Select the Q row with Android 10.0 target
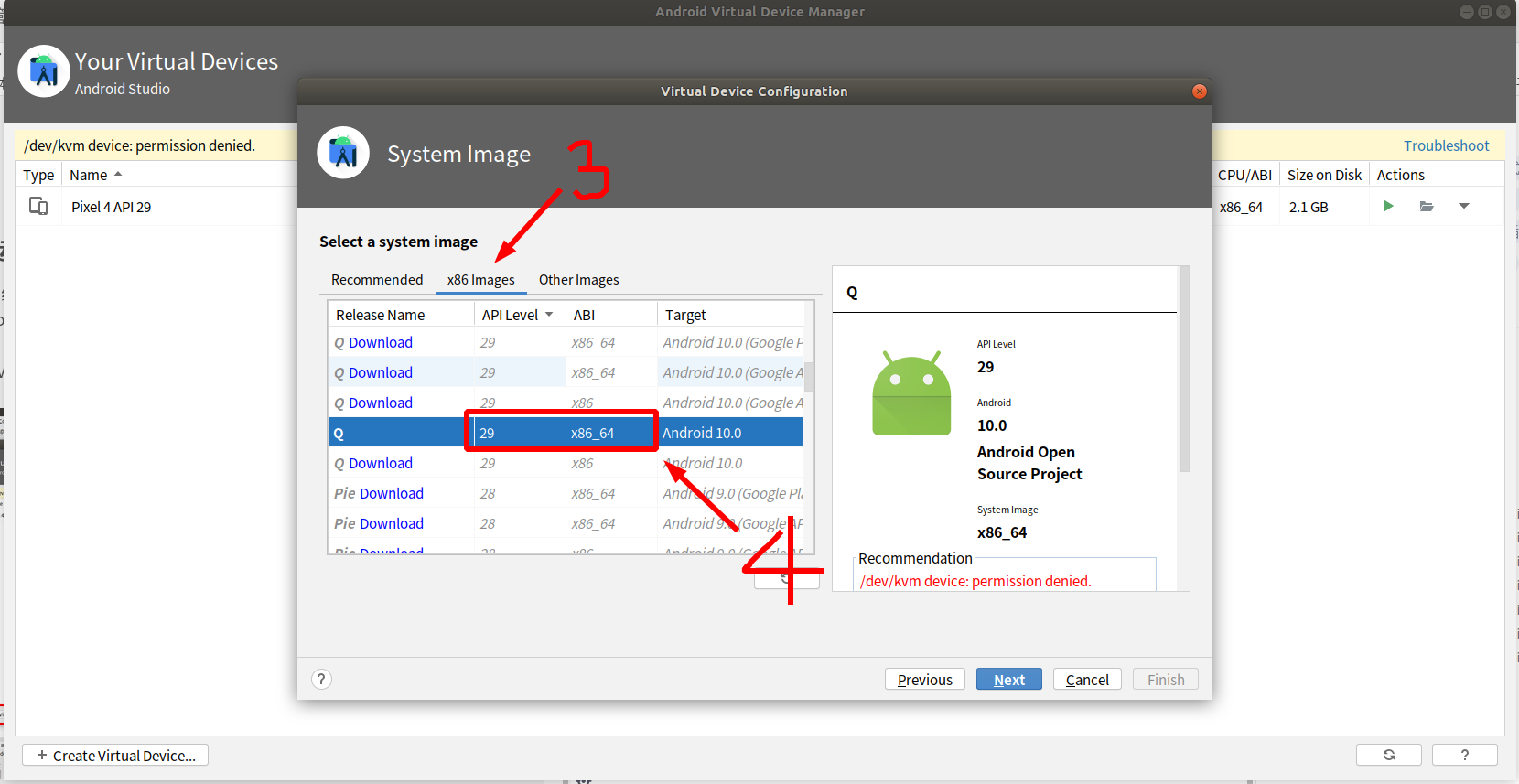Viewport: 1519px width, 784px height. tap(566, 433)
